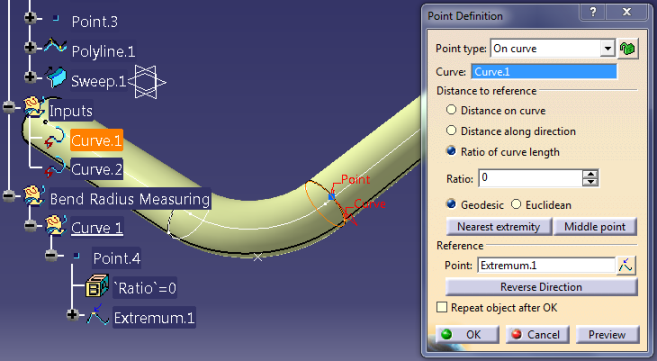Click the Ratio parameter icon under Point.4
The height and width of the screenshot is (361, 657).
[98, 286]
